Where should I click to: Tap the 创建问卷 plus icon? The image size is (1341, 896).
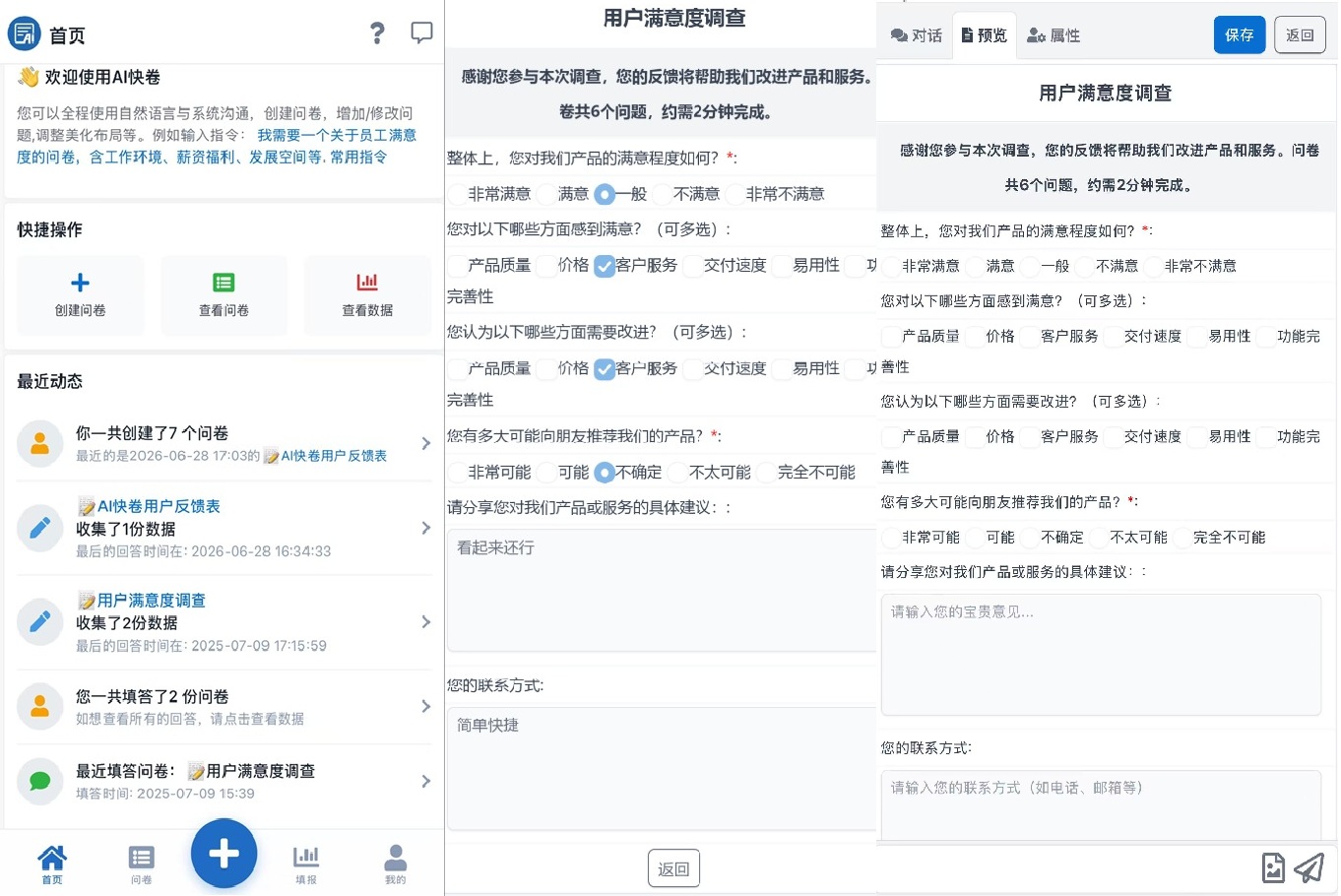pos(81,284)
